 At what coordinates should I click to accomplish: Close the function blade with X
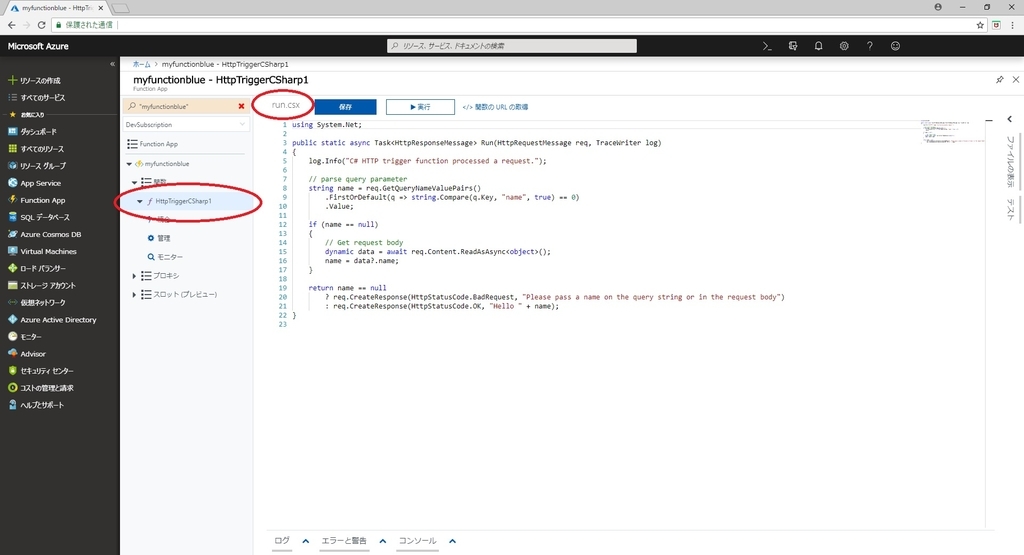point(1016,80)
